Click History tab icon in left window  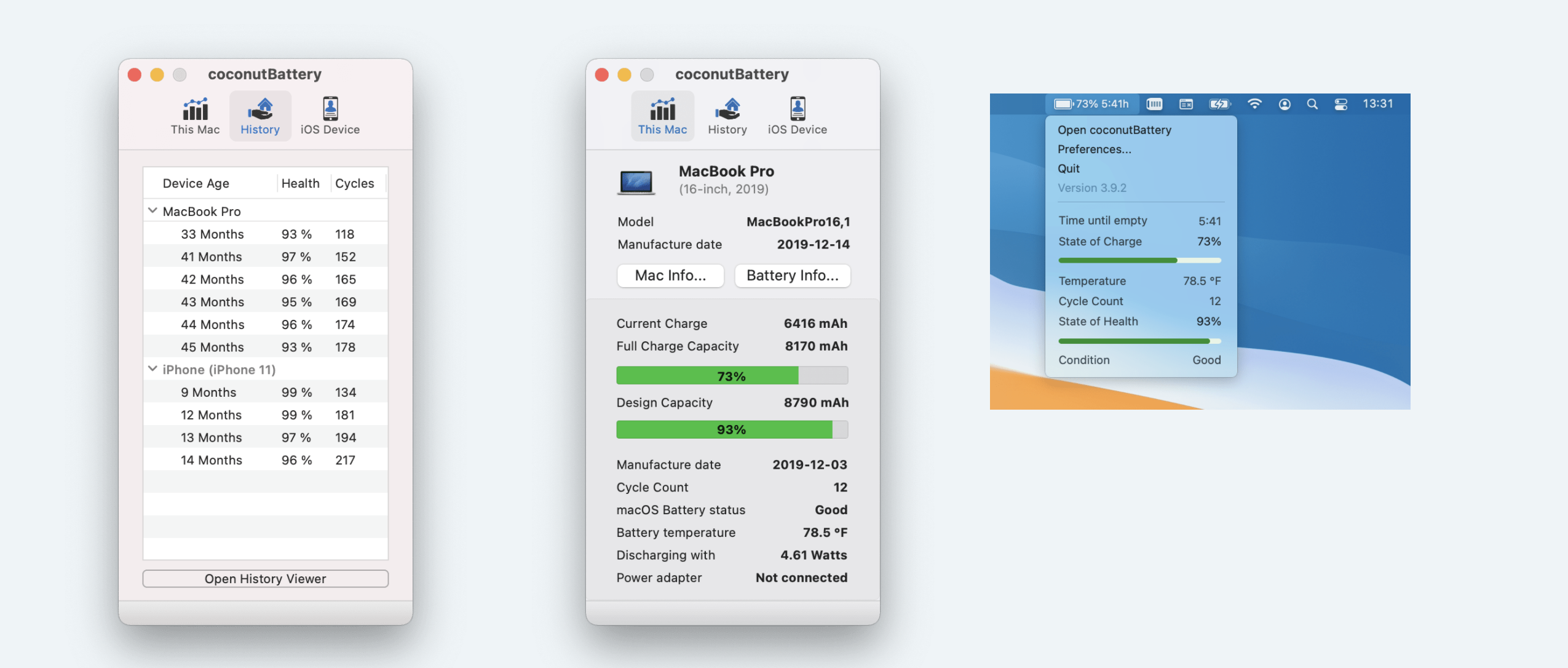260,109
